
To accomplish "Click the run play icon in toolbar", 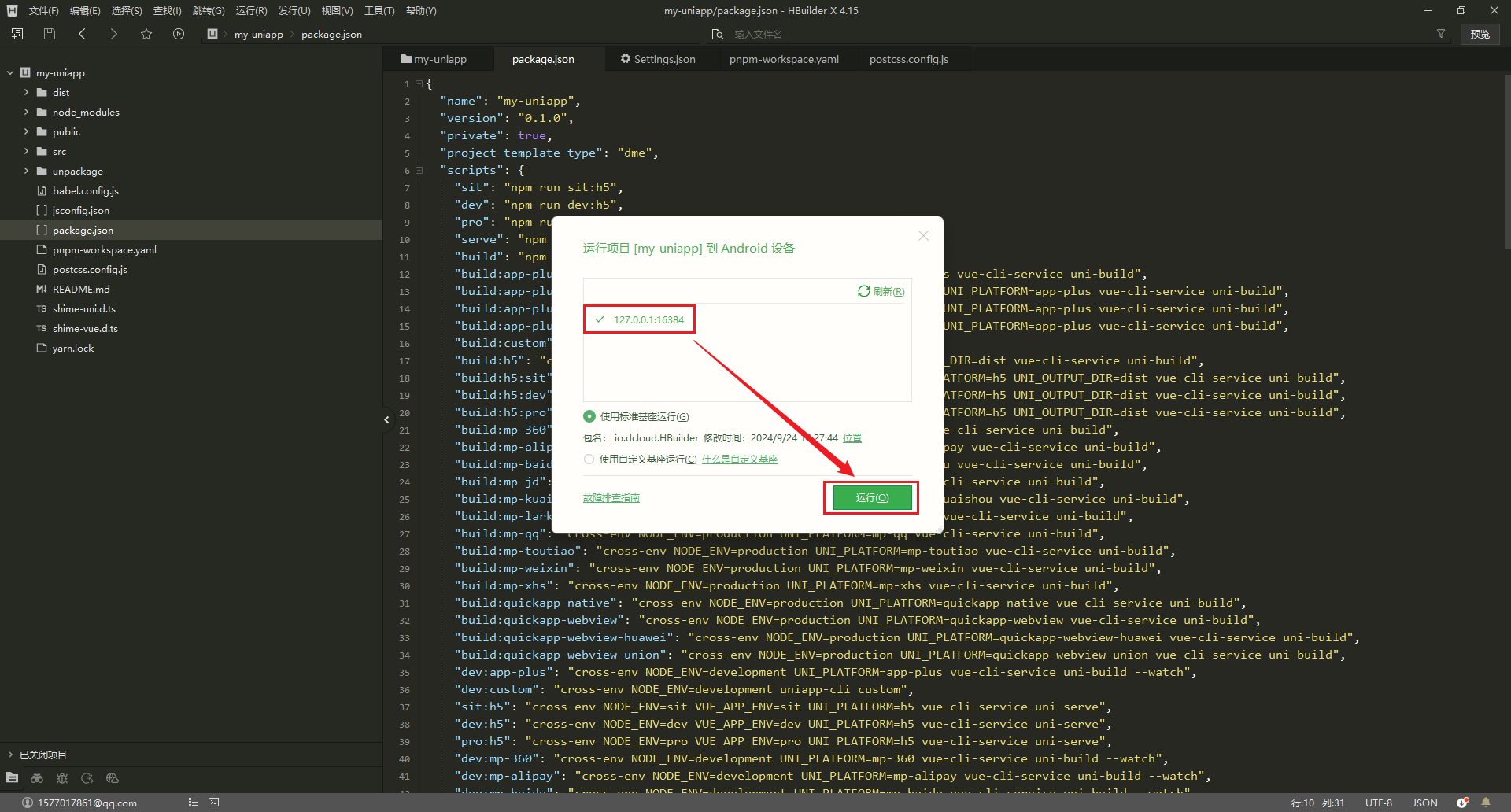I will 179,34.
